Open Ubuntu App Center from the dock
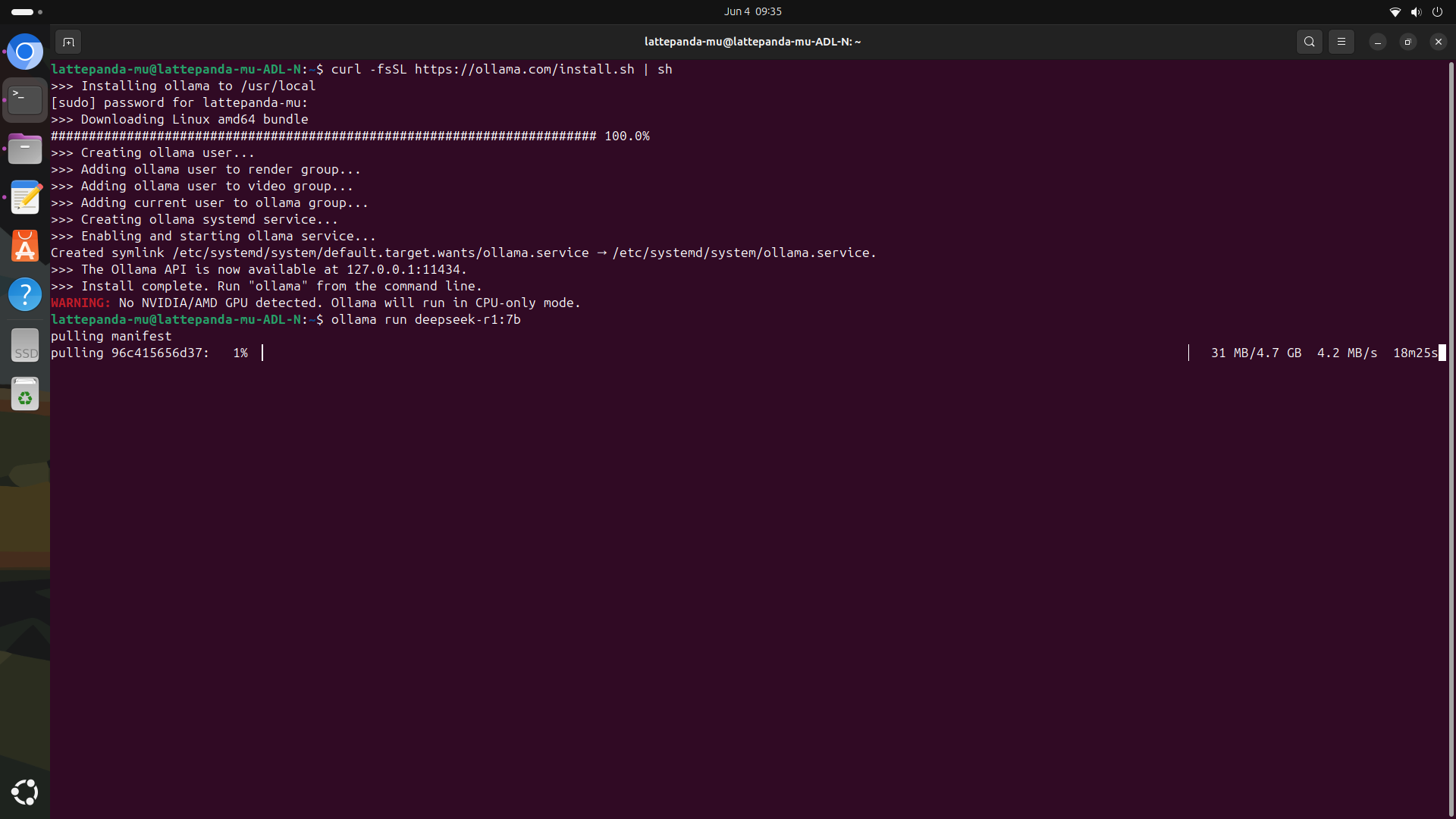 (x=25, y=246)
